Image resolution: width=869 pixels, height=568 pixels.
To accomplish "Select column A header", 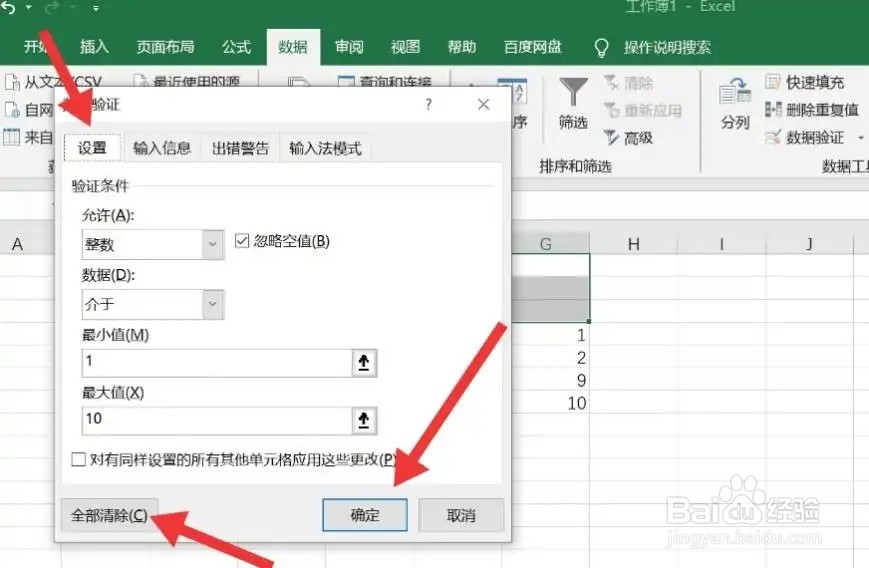I will pyautogui.click(x=18, y=244).
